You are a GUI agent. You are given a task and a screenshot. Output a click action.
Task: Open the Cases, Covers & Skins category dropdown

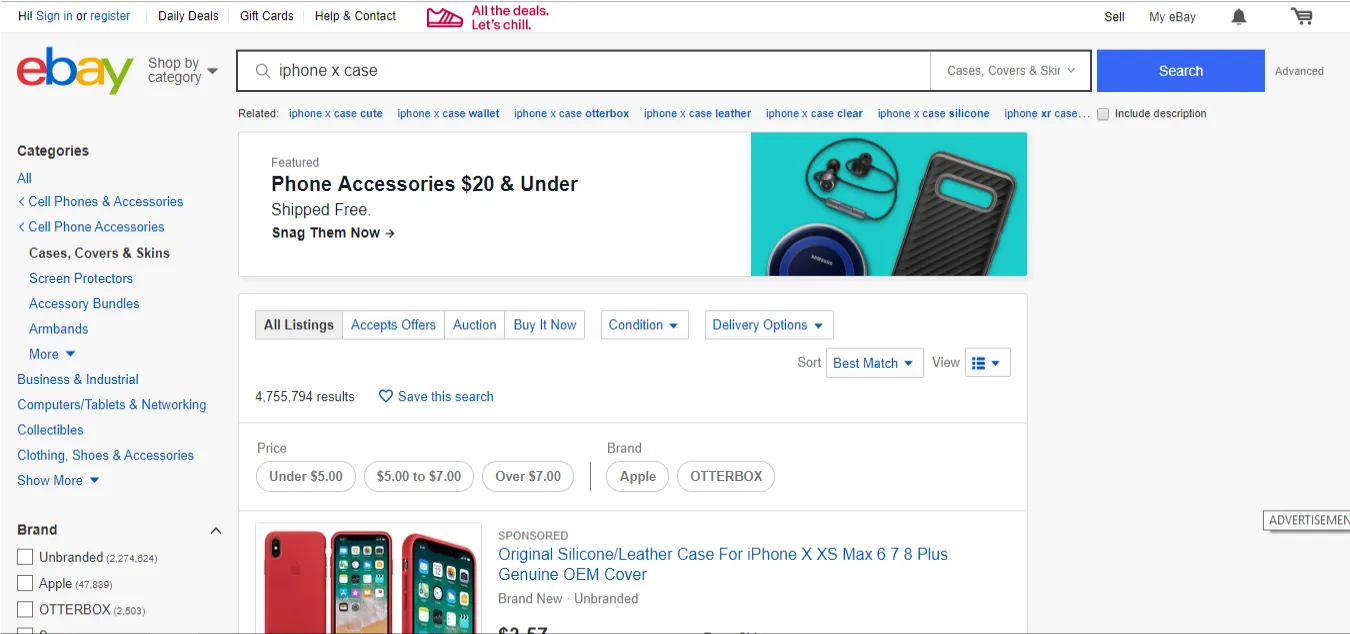click(x=1010, y=70)
